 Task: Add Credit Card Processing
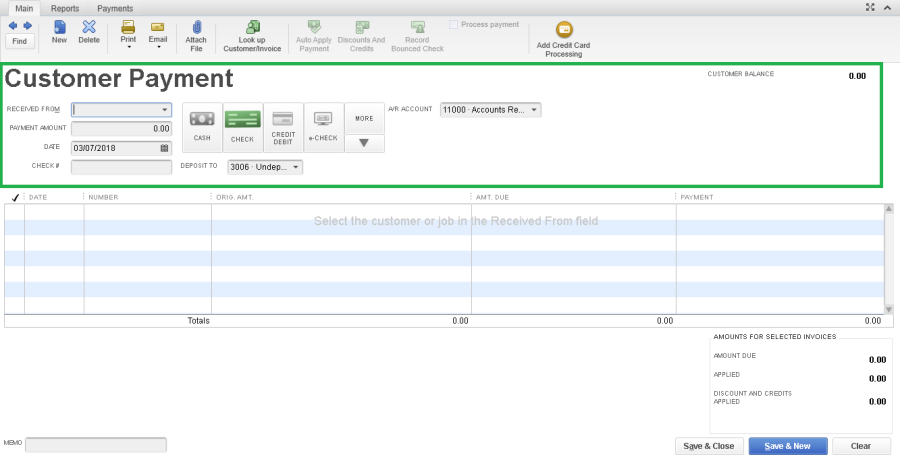(x=564, y=39)
